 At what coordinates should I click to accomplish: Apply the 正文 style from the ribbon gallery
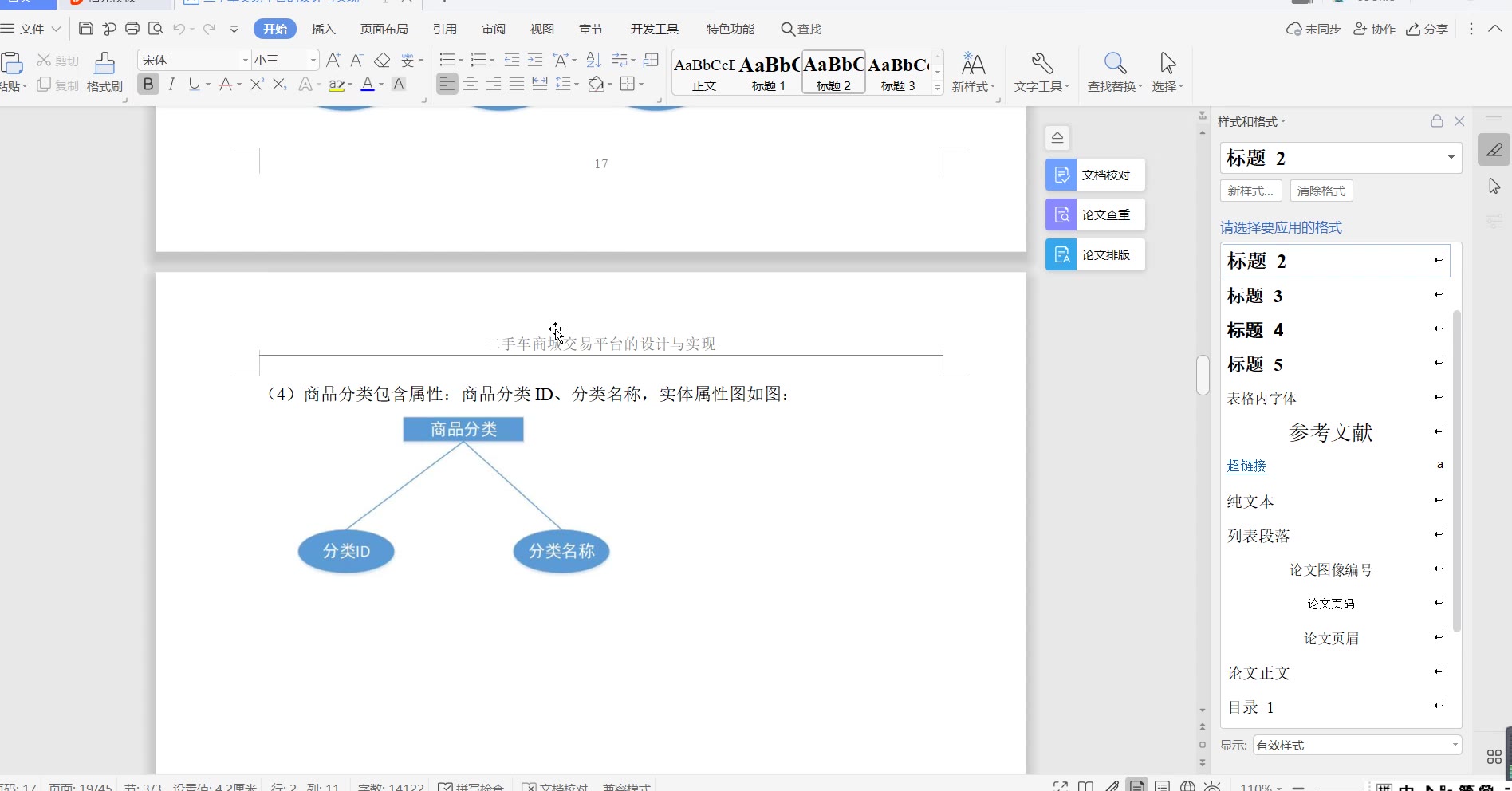click(704, 73)
